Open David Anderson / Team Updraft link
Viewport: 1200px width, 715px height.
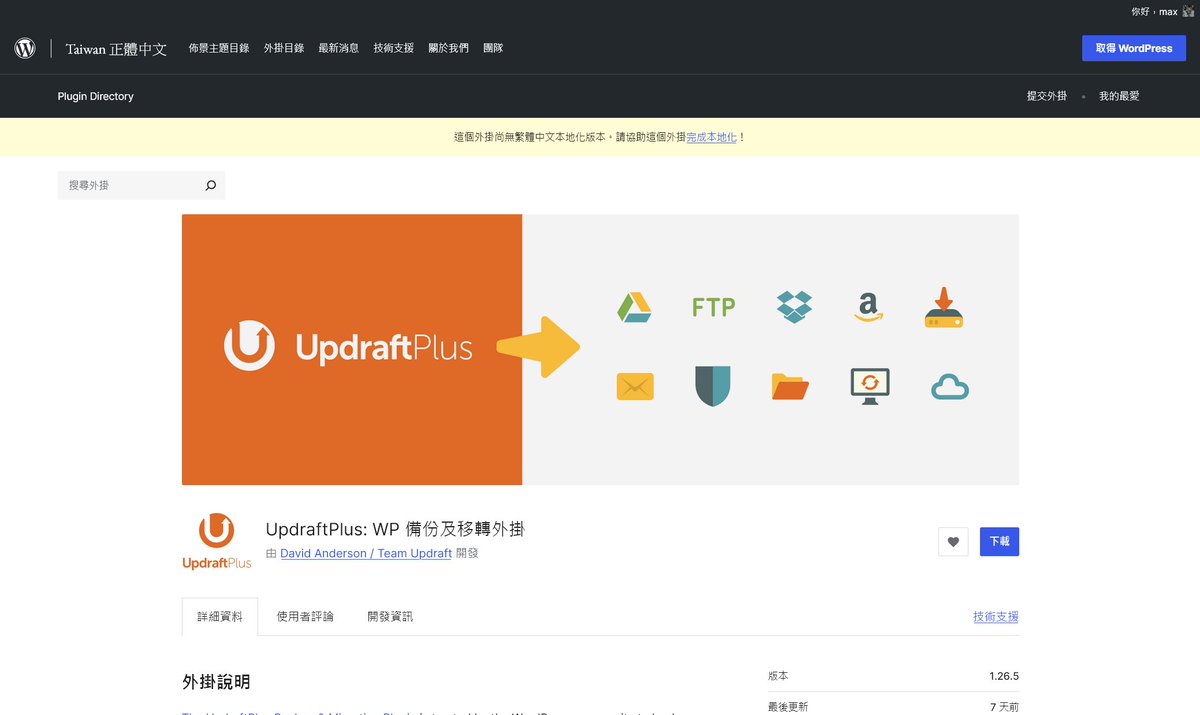pos(366,553)
